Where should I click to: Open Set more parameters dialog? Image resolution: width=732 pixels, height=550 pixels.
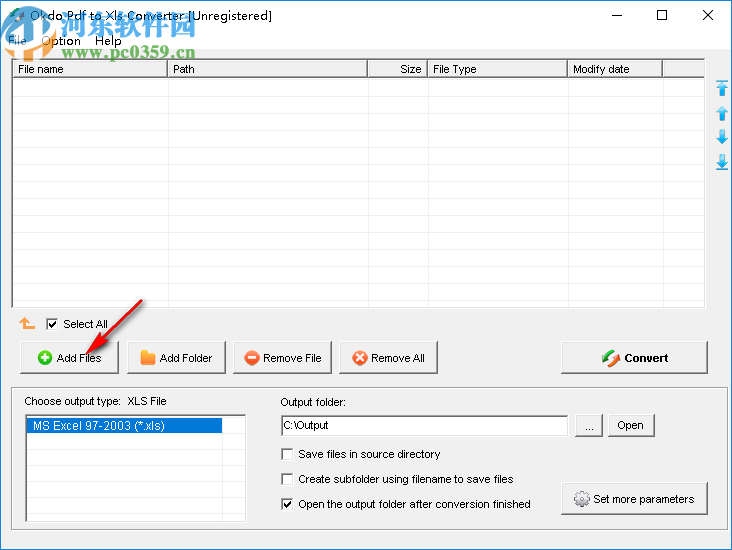click(x=634, y=499)
